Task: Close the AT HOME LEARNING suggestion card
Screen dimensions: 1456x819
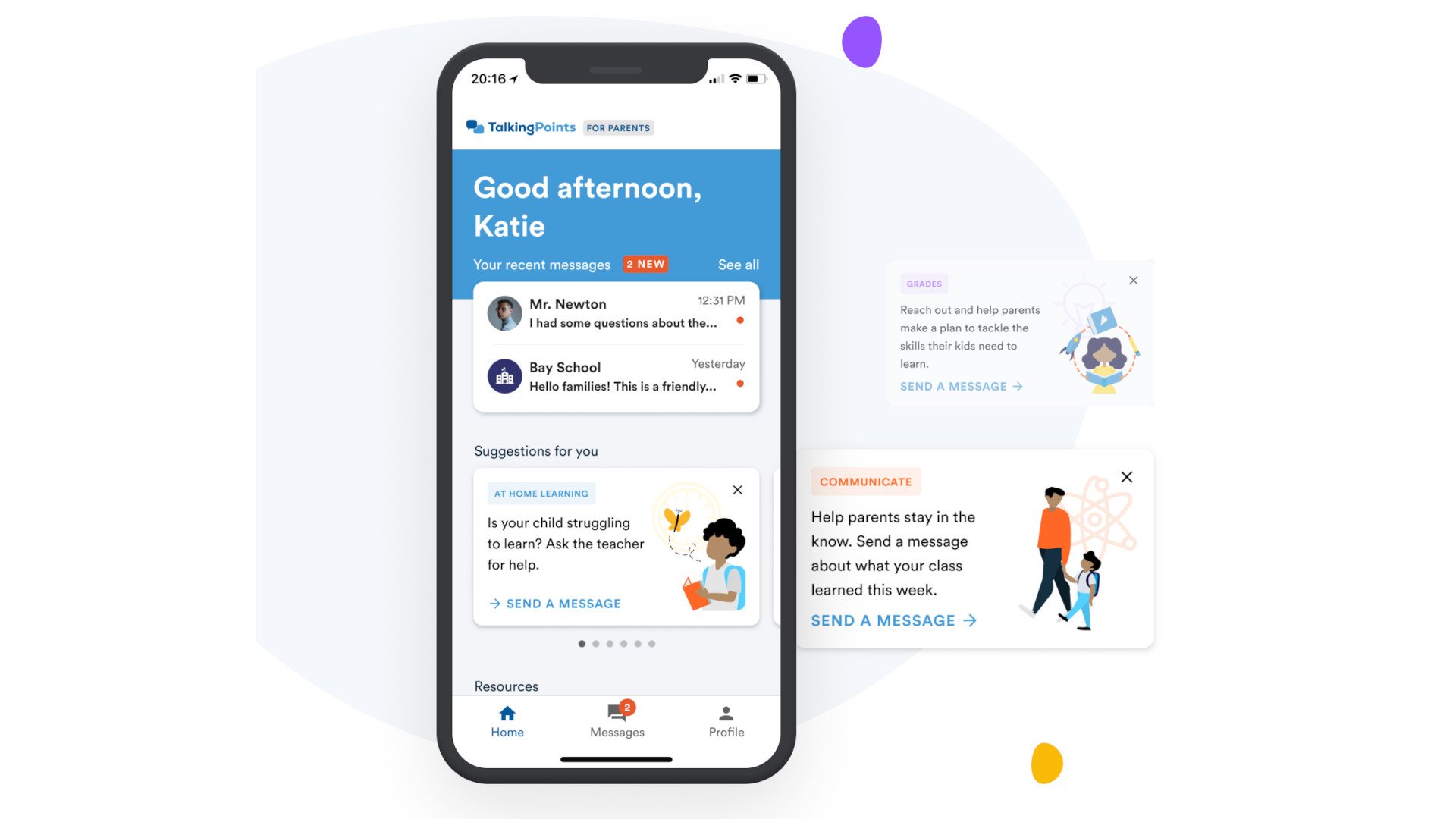Action: (737, 490)
